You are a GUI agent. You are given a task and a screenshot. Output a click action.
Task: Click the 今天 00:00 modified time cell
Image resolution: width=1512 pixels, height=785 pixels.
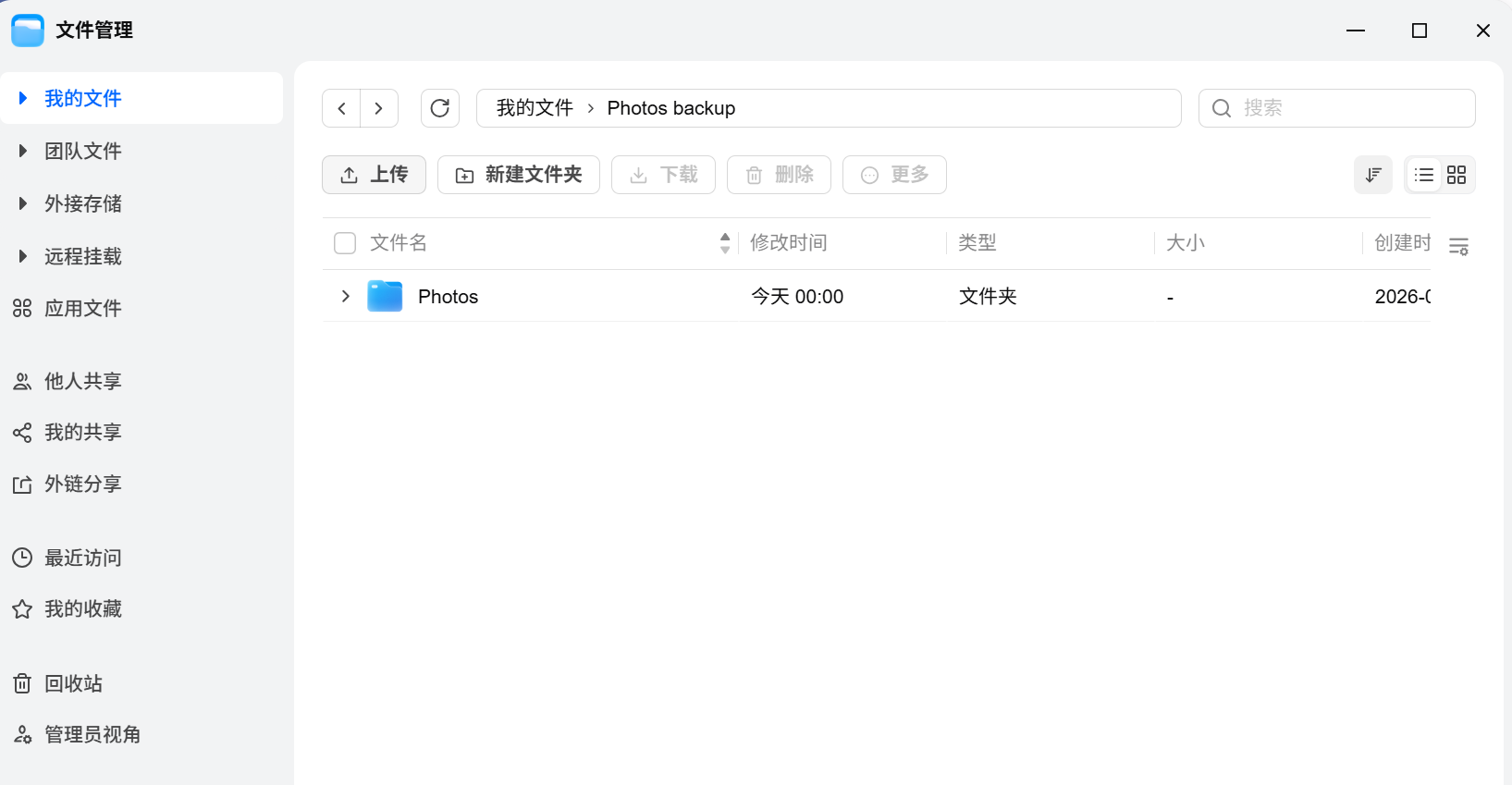tap(797, 297)
